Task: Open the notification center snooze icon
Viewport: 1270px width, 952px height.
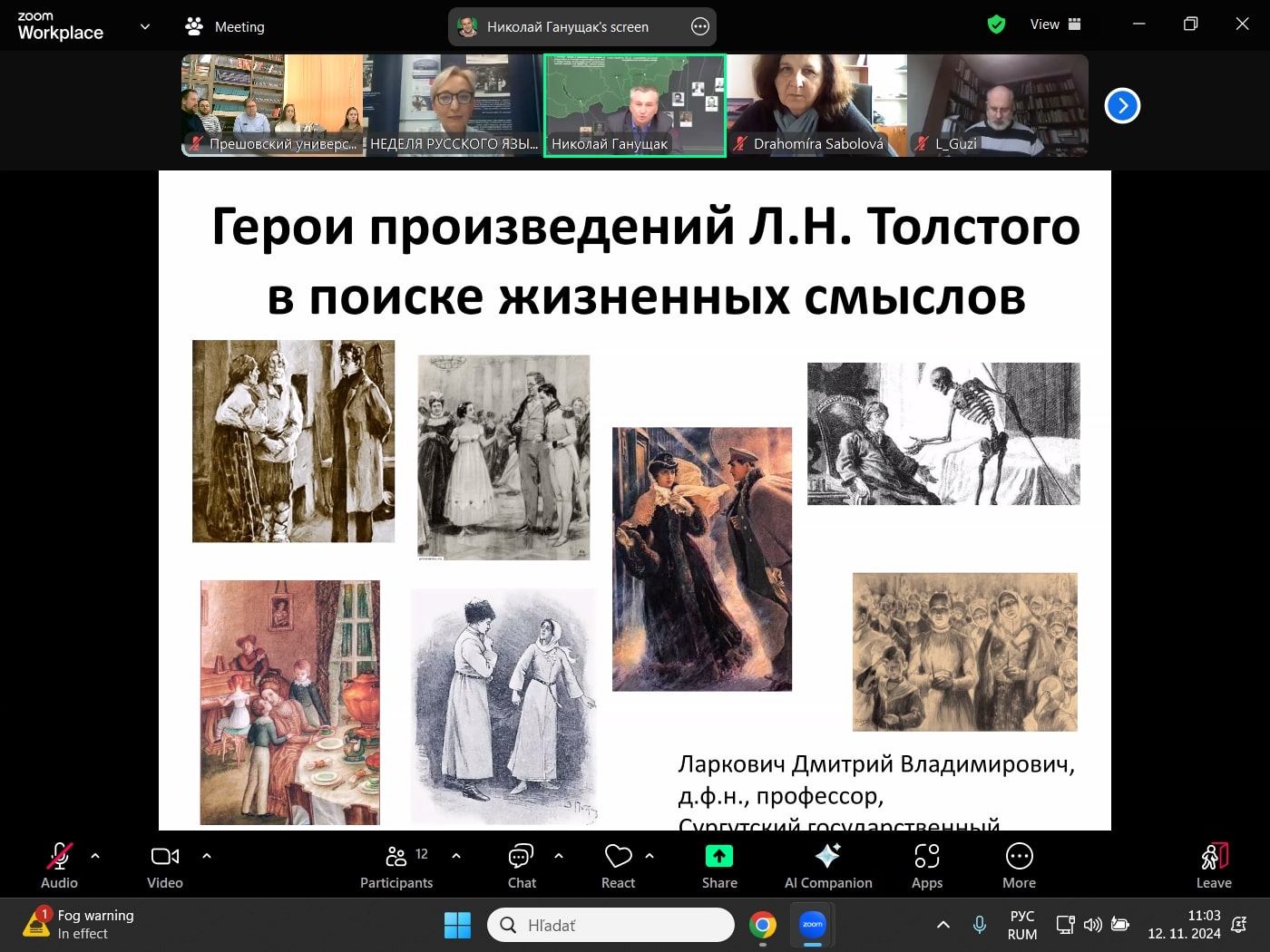Action: coord(1239,925)
